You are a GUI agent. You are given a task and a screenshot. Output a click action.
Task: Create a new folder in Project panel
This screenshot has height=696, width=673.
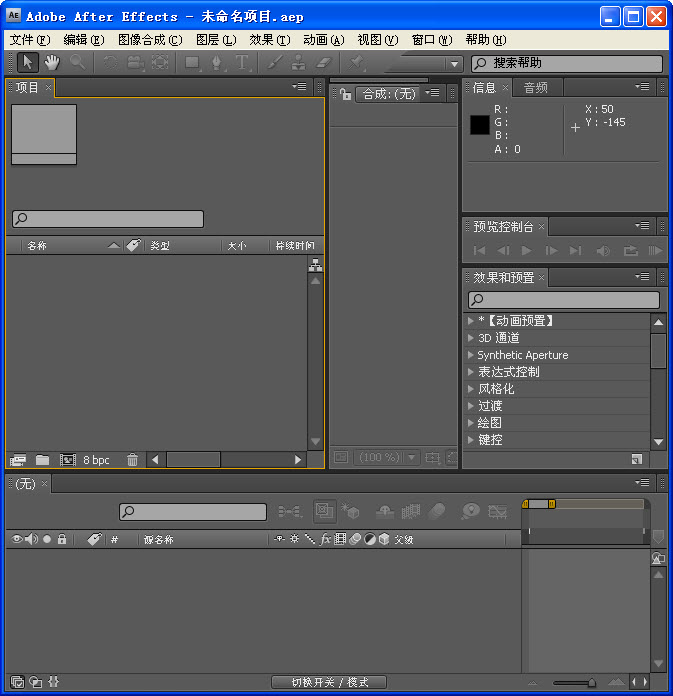click(x=42, y=460)
